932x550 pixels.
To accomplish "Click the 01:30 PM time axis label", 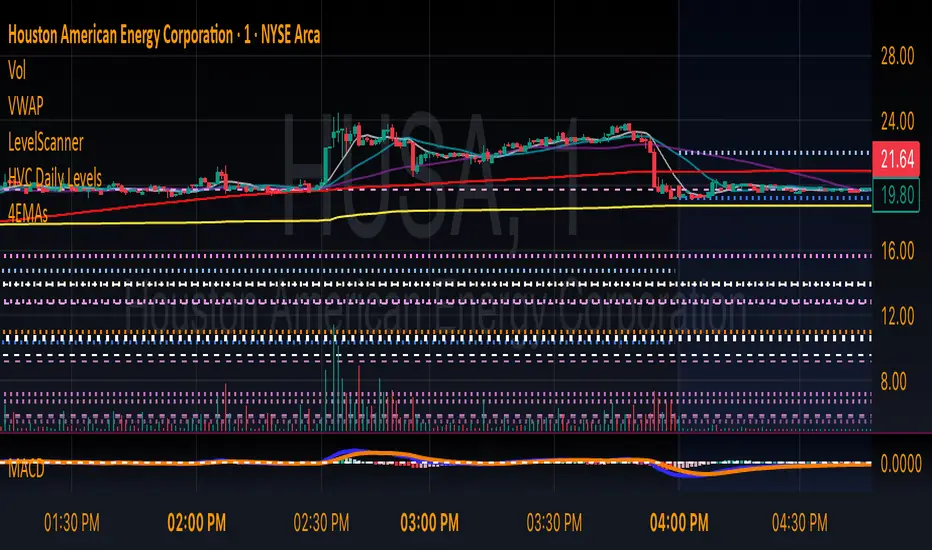I will pyautogui.click(x=72, y=523).
